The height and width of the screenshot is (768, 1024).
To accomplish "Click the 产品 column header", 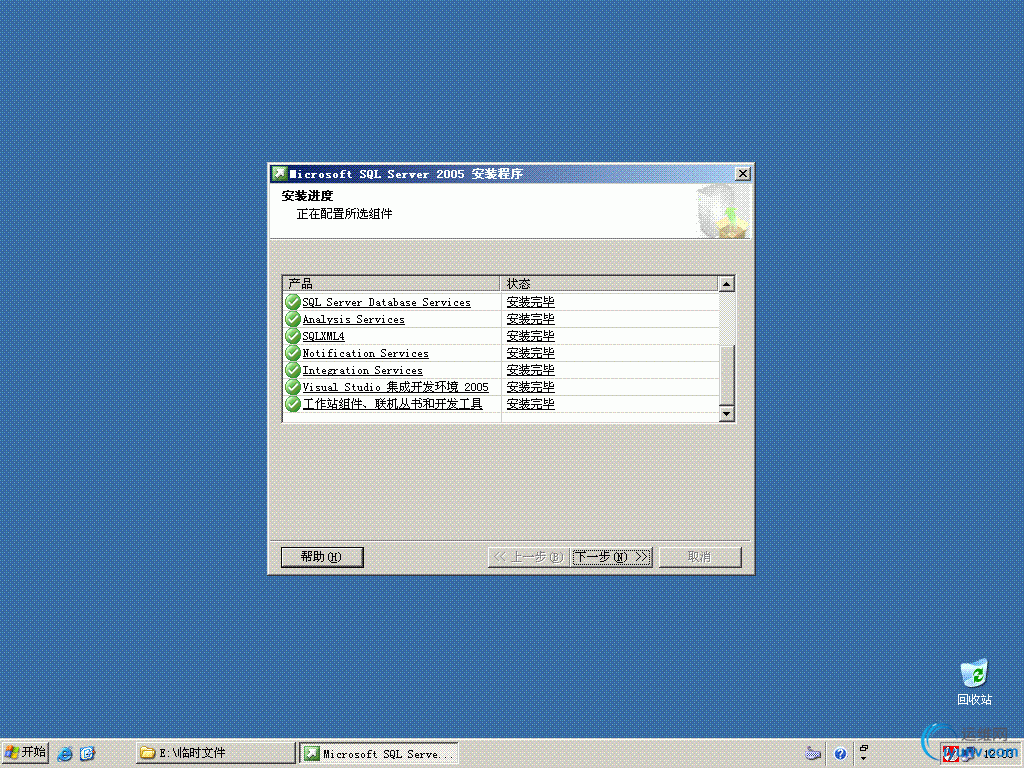I will (x=392, y=283).
